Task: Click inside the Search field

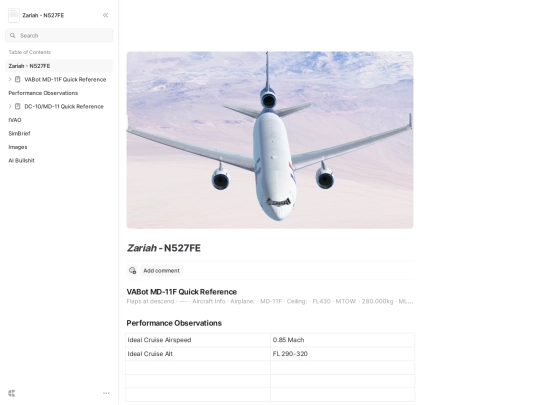Action: point(59,35)
